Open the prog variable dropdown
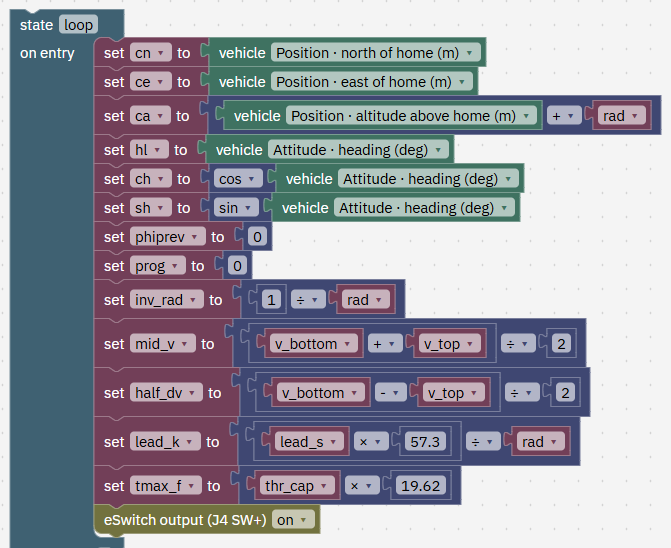The image size is (671, 548). pos(158,266)
